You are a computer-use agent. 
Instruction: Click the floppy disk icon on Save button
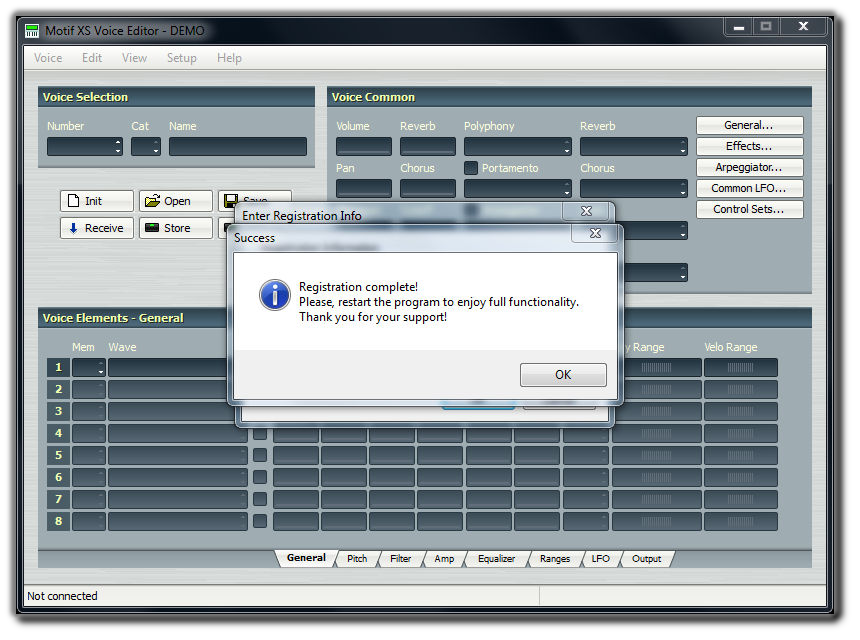pyautogui.click(x=231, y=201)
